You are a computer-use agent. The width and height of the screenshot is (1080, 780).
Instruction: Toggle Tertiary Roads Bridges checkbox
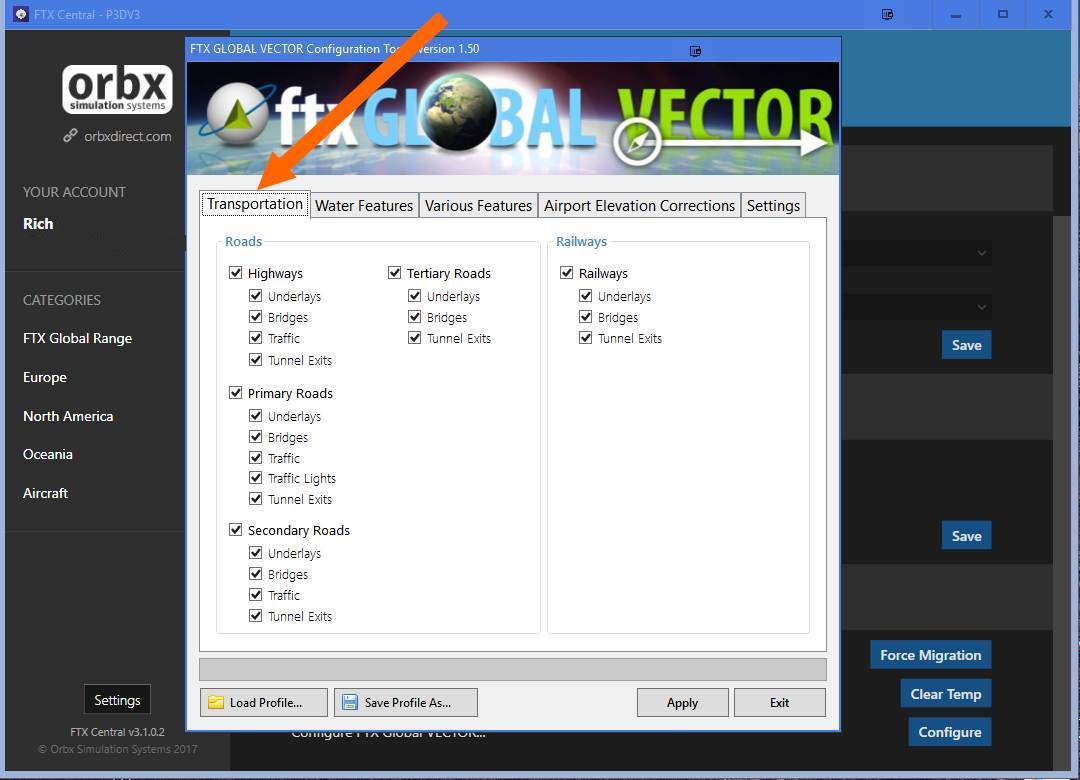tap(415, 317)
